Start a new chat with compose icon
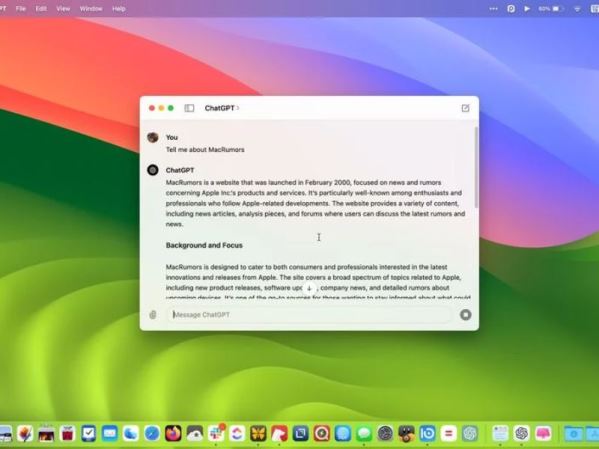Image resolution: width=599 pixels, height=449 pixels. pyautogui.click(x=465, y=108)
